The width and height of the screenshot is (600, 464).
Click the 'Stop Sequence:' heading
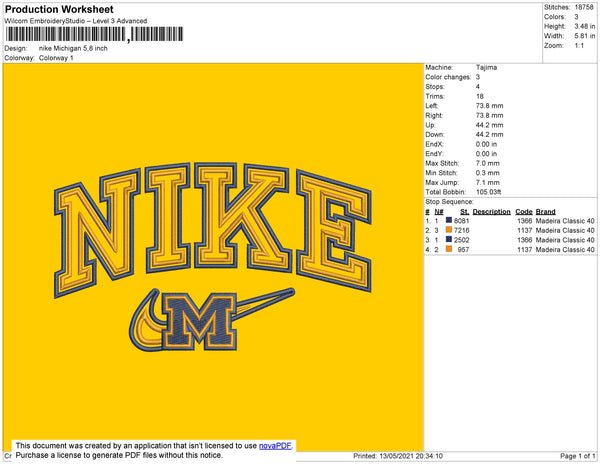[x=449, y=202]
